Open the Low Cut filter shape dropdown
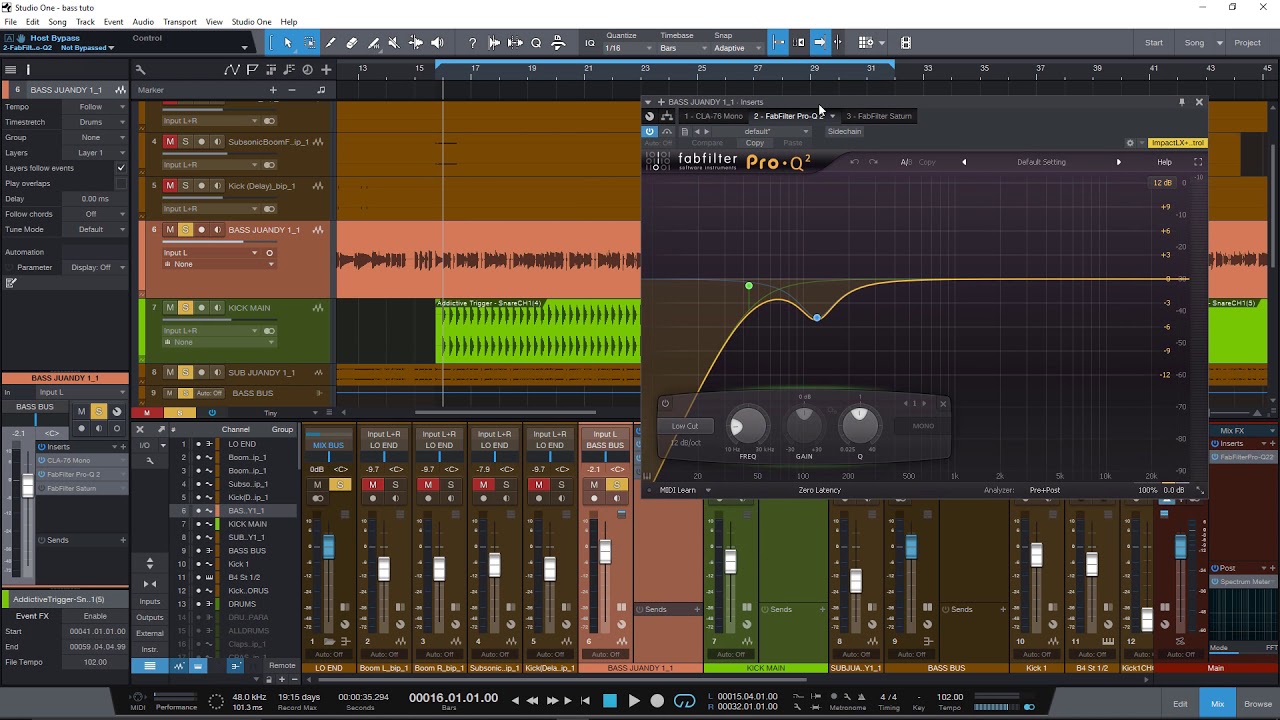The height and width of the screenshot is (720, 1280). (686, 426)
